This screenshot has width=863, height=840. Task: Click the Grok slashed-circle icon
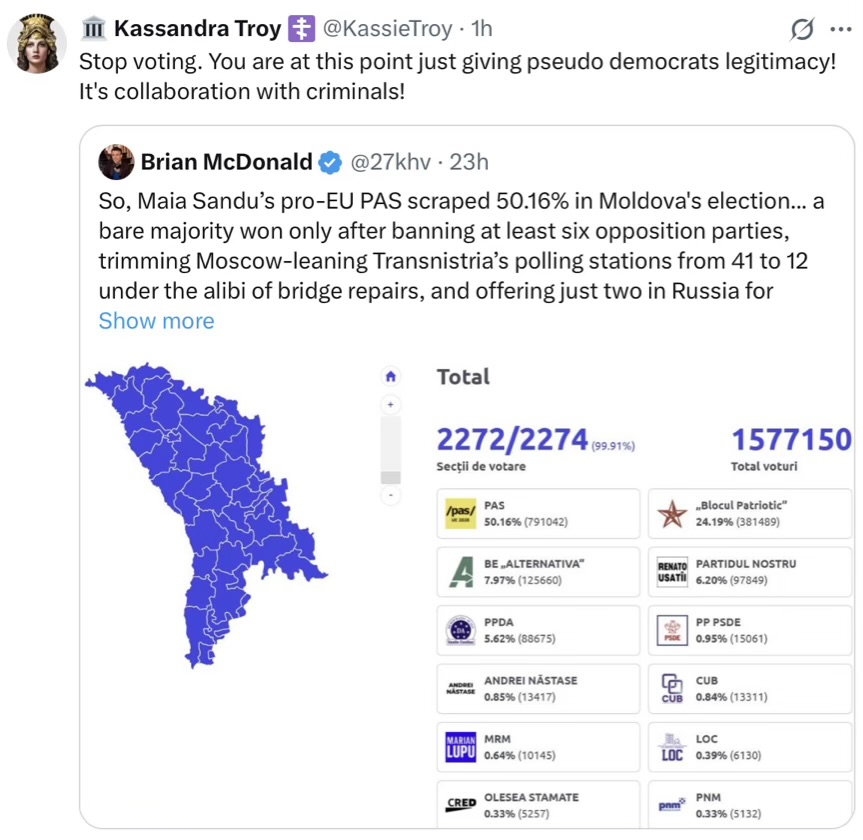coord(802,30)
